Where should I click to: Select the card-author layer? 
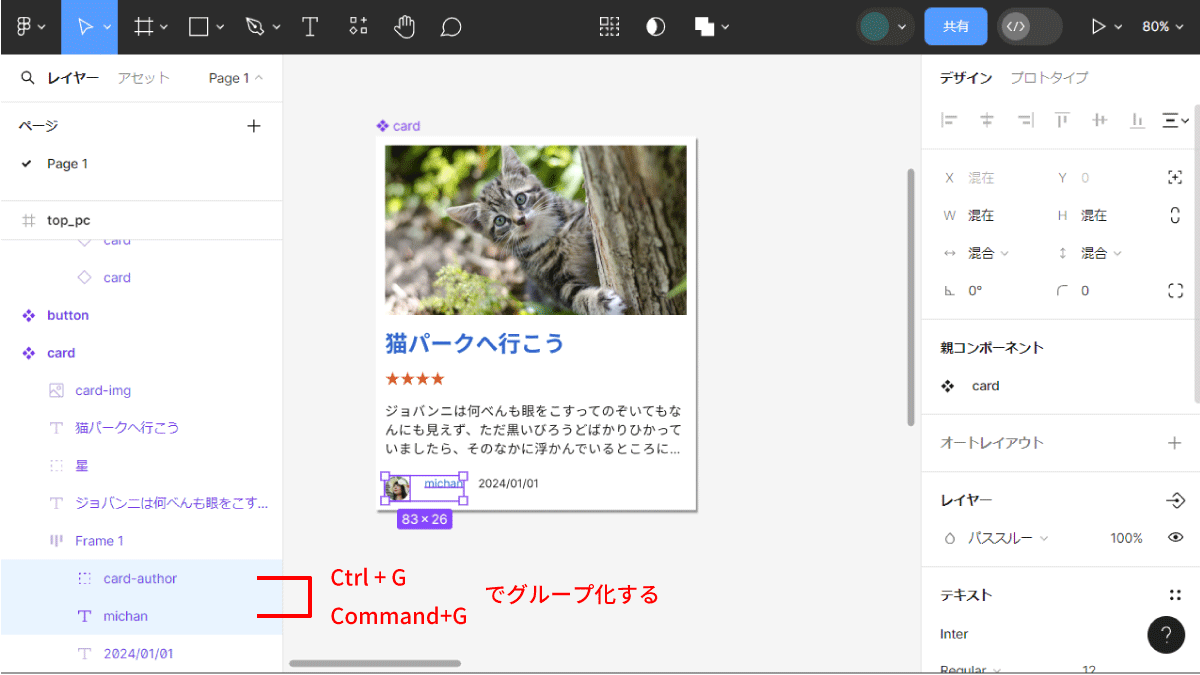click(x=141, y=578)
